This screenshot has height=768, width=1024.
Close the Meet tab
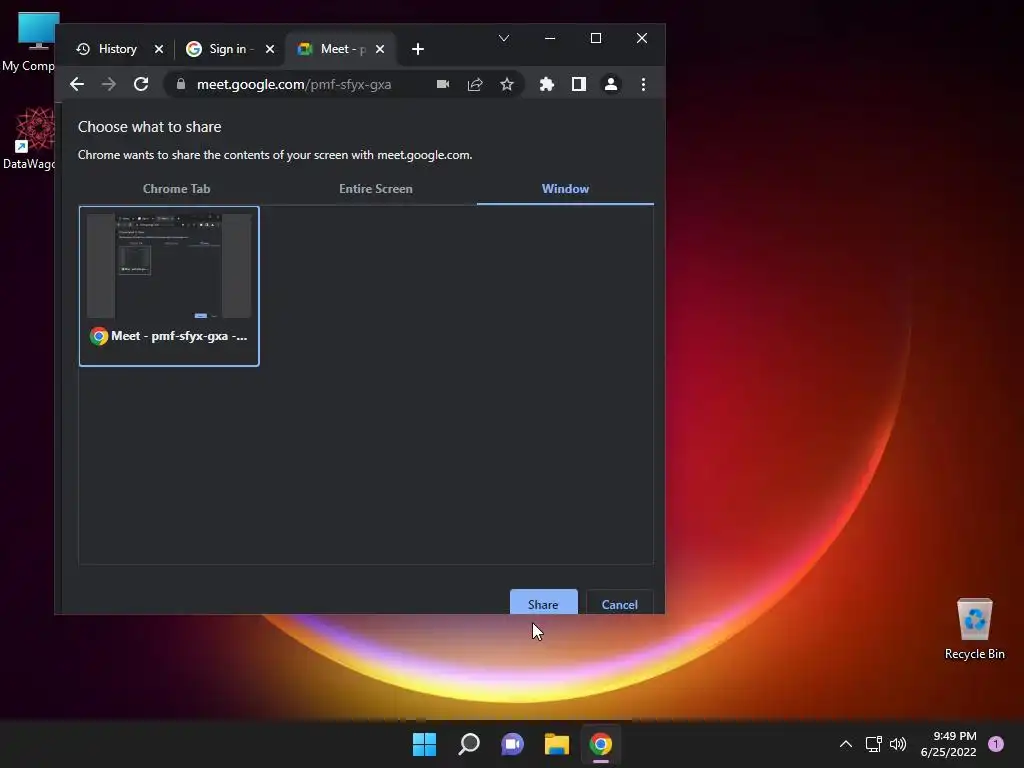coord(380,49)
